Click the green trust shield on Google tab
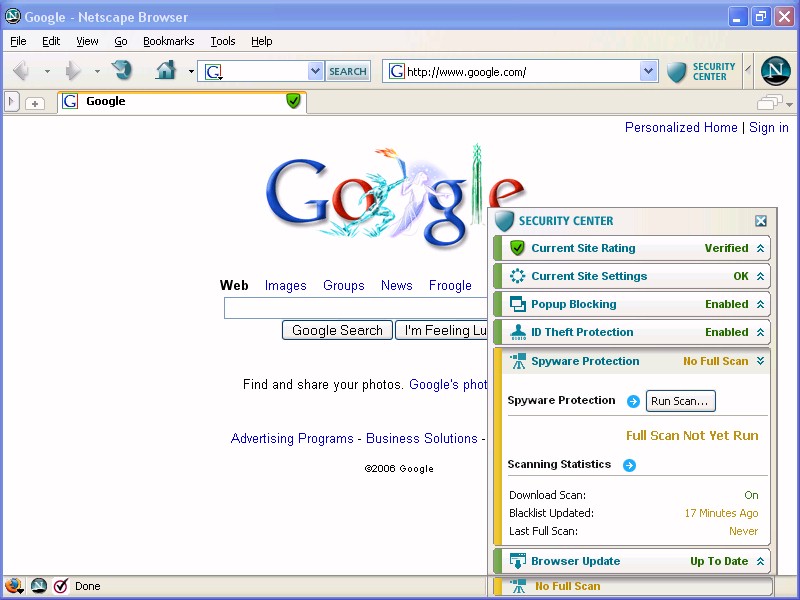 click(x=293, y=101)
